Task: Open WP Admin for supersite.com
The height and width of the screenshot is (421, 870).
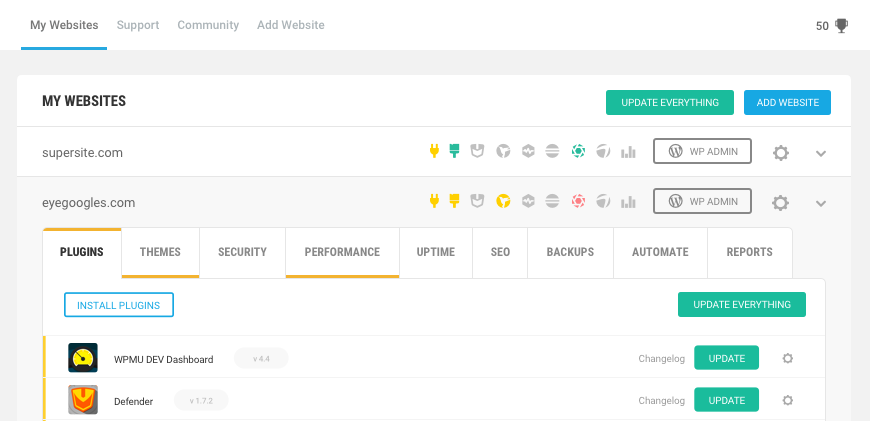Action: [x=702, y=151]
